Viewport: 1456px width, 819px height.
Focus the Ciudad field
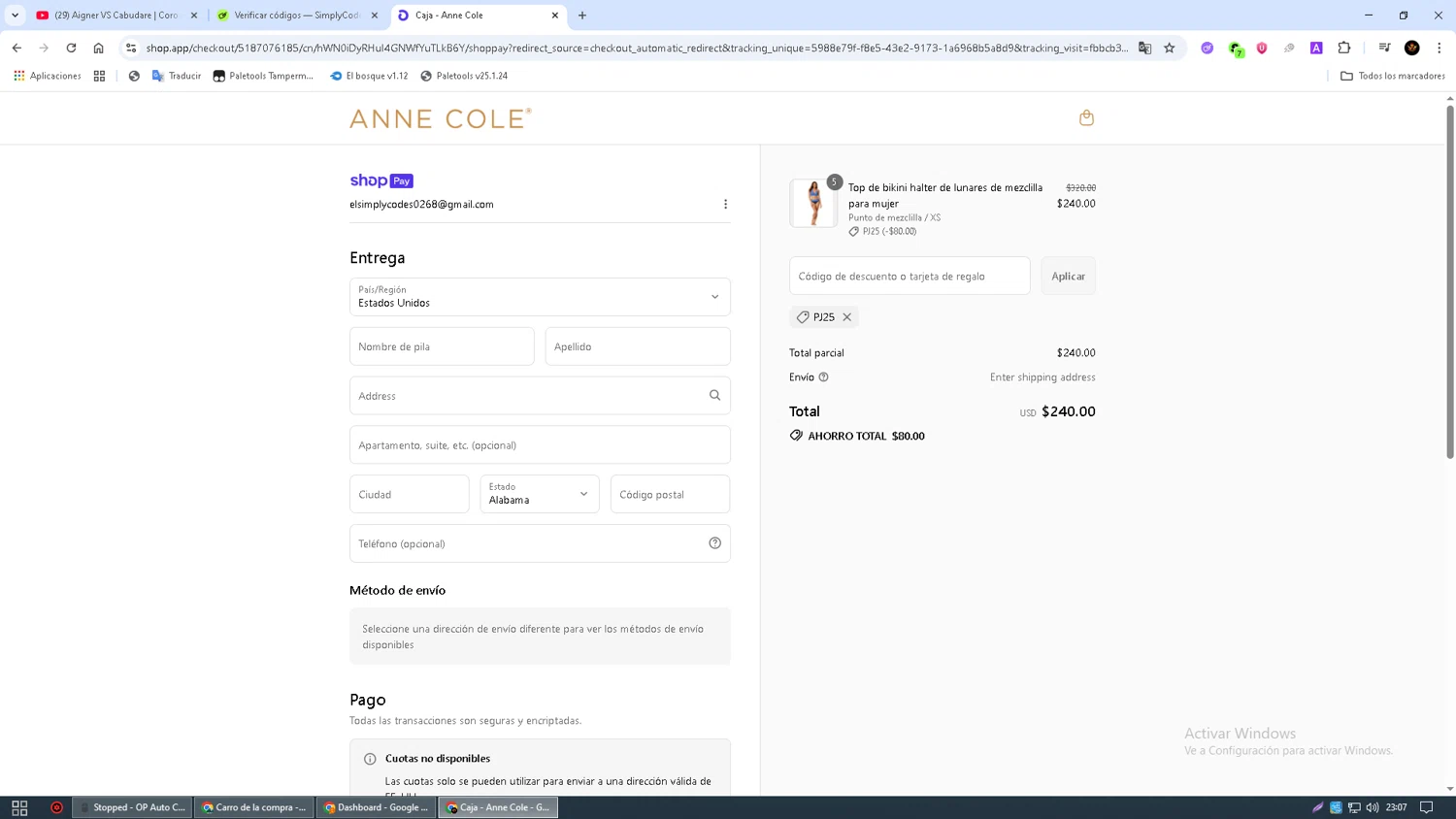coord(410,494)
